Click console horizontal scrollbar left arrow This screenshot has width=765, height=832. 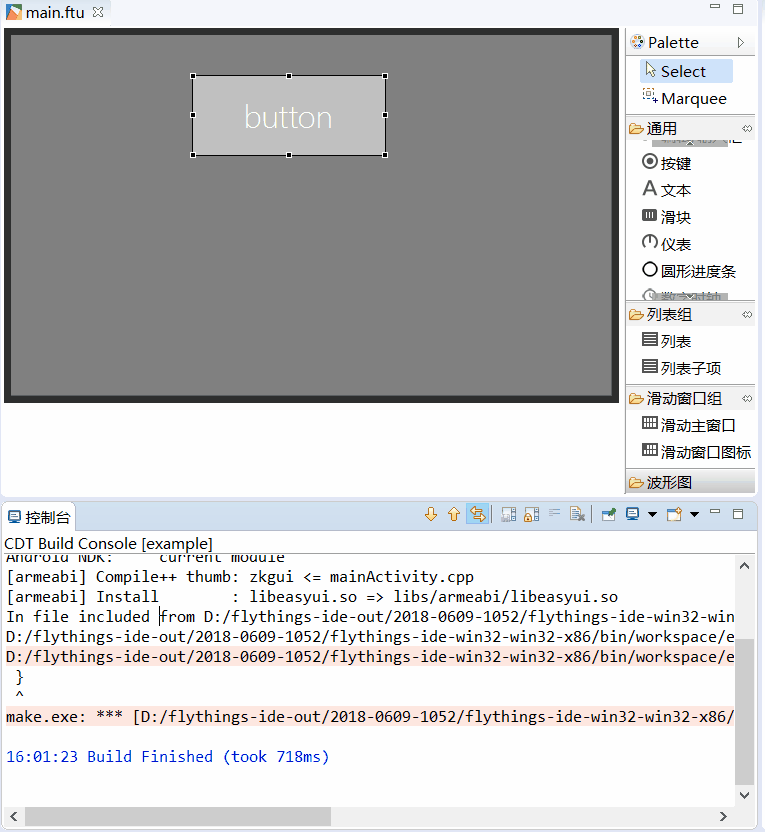14,816
